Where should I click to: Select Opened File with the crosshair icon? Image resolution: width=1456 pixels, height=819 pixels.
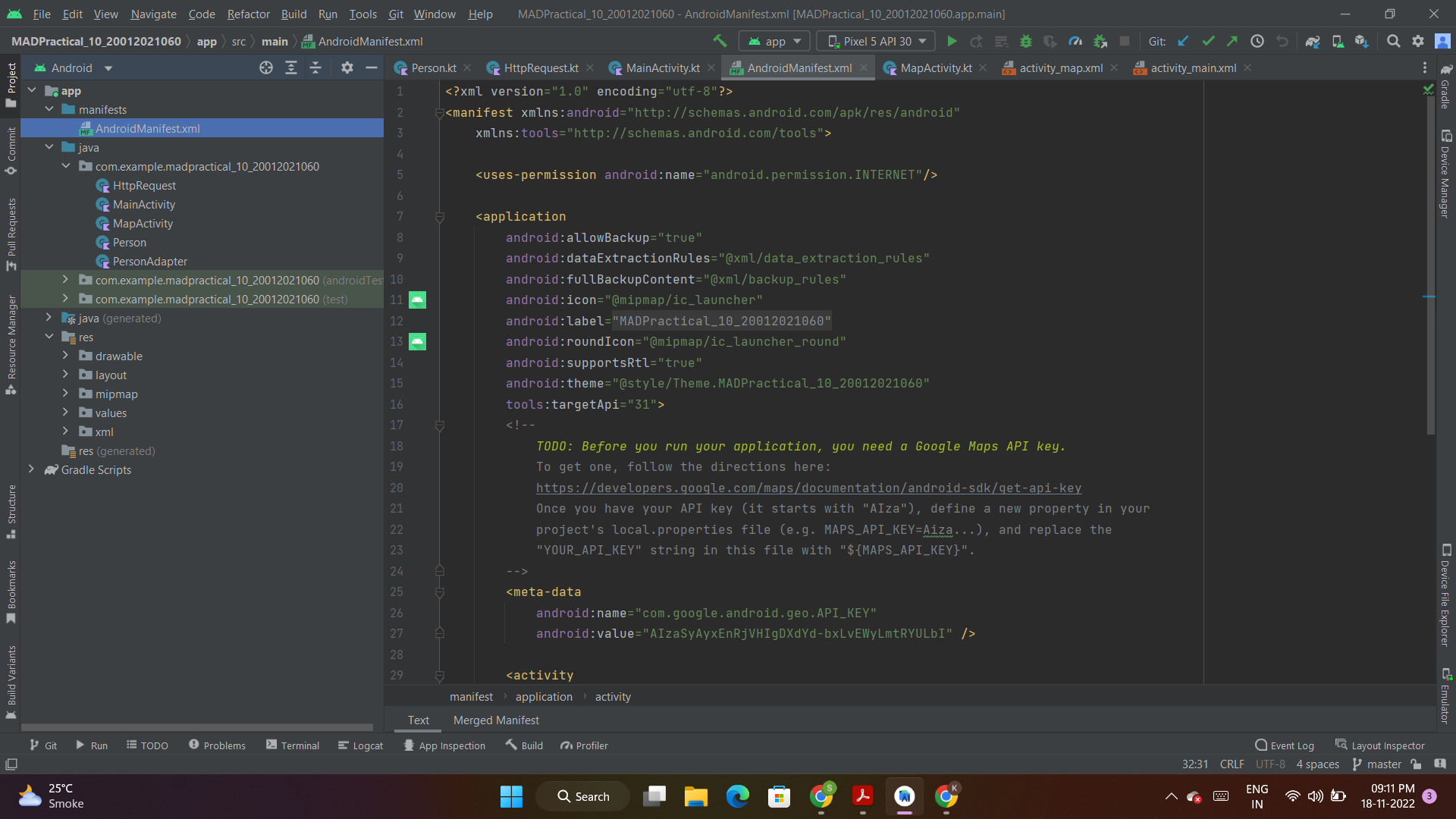coord(265,67)
